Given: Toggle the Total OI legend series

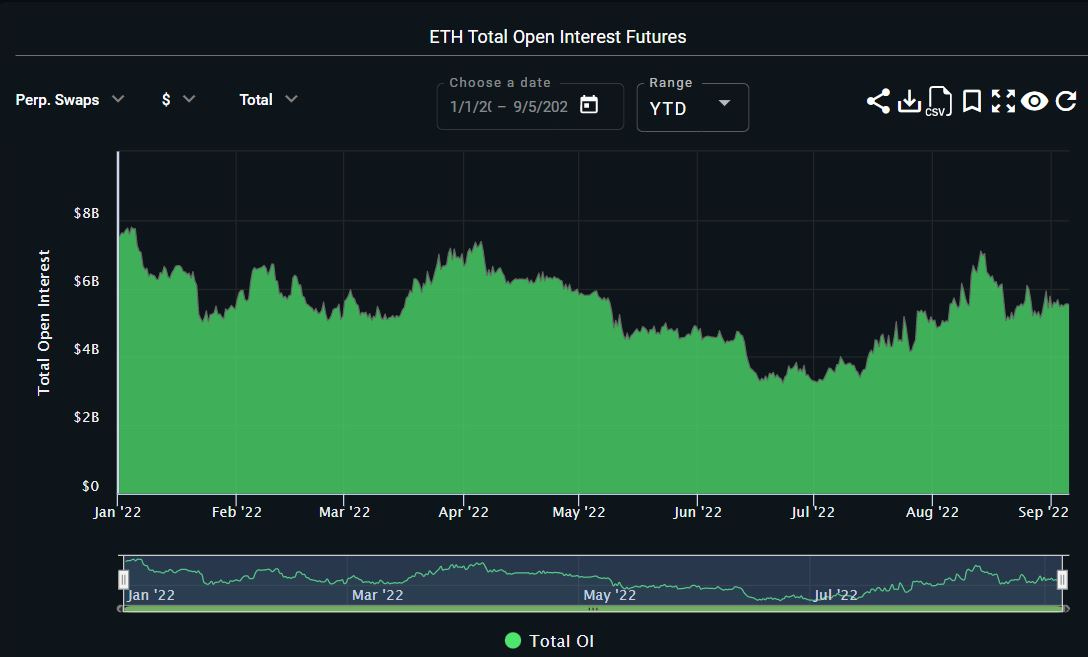Looking at the screenshot, I should pos(550,641).
